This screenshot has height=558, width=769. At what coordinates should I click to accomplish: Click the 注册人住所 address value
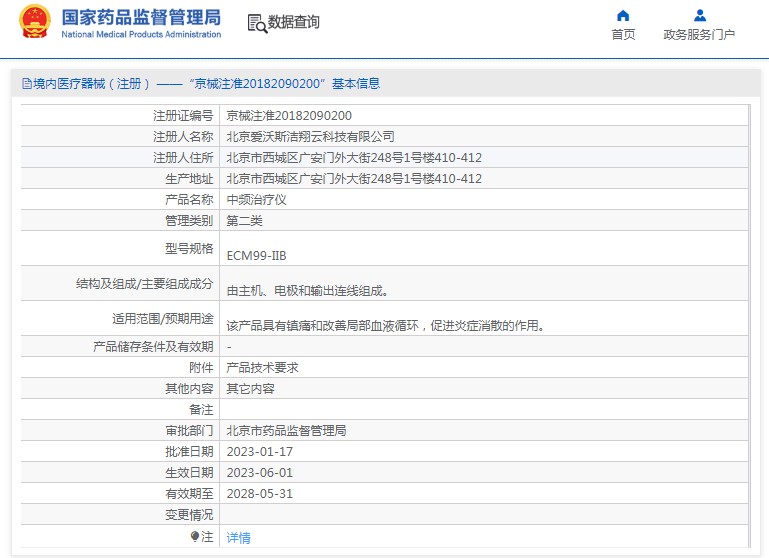click(x=354, y=157)
